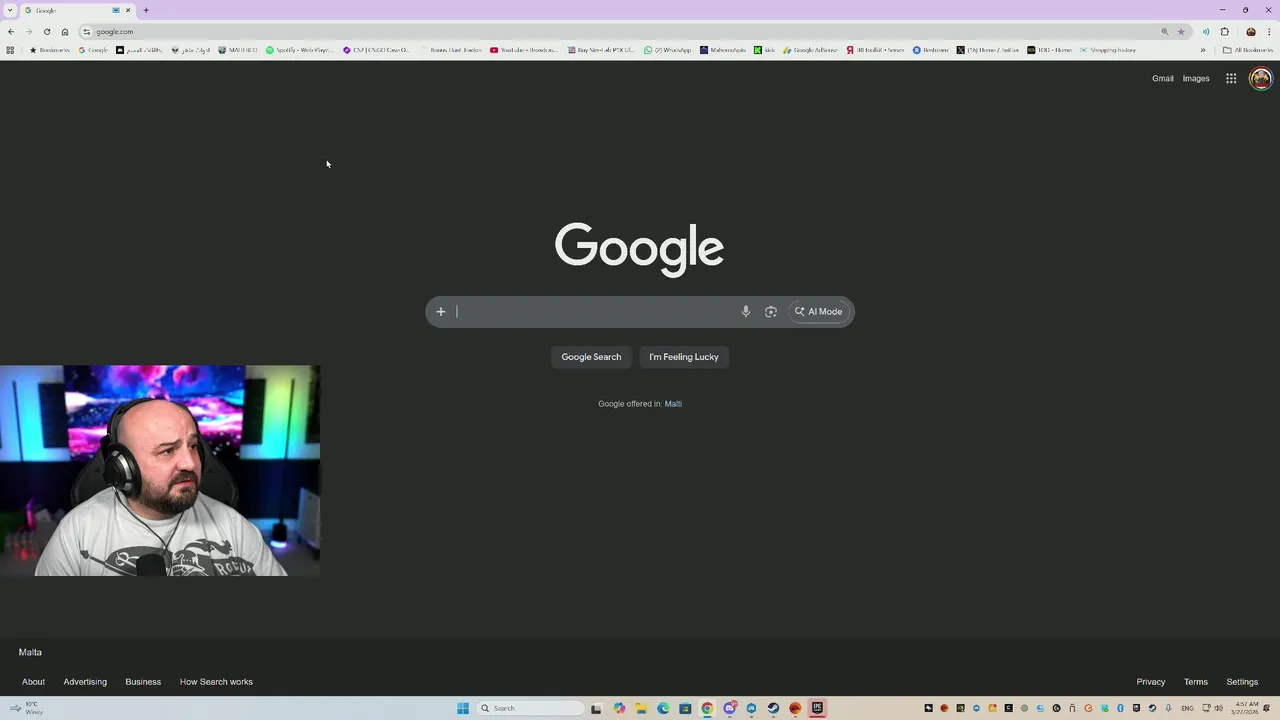Click the zoom magnifier icon in address bar
This screenshot has width=1280, height=720.
click(1164, 31)
